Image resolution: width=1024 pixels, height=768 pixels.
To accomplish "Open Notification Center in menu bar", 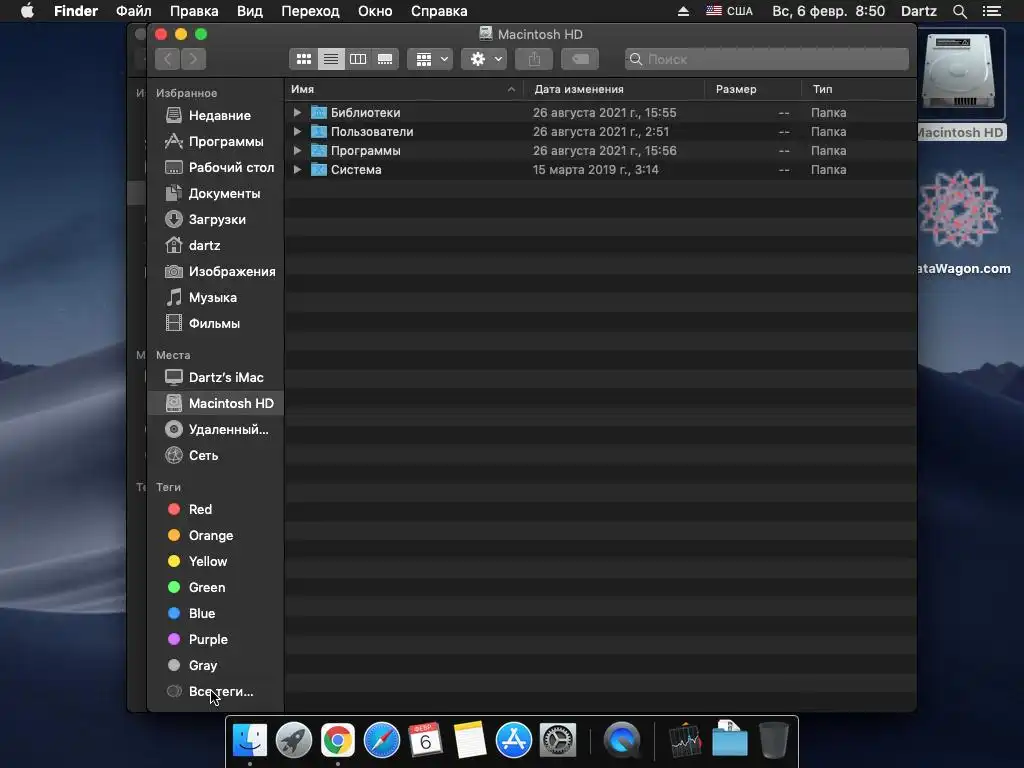I will pos(991,11).
